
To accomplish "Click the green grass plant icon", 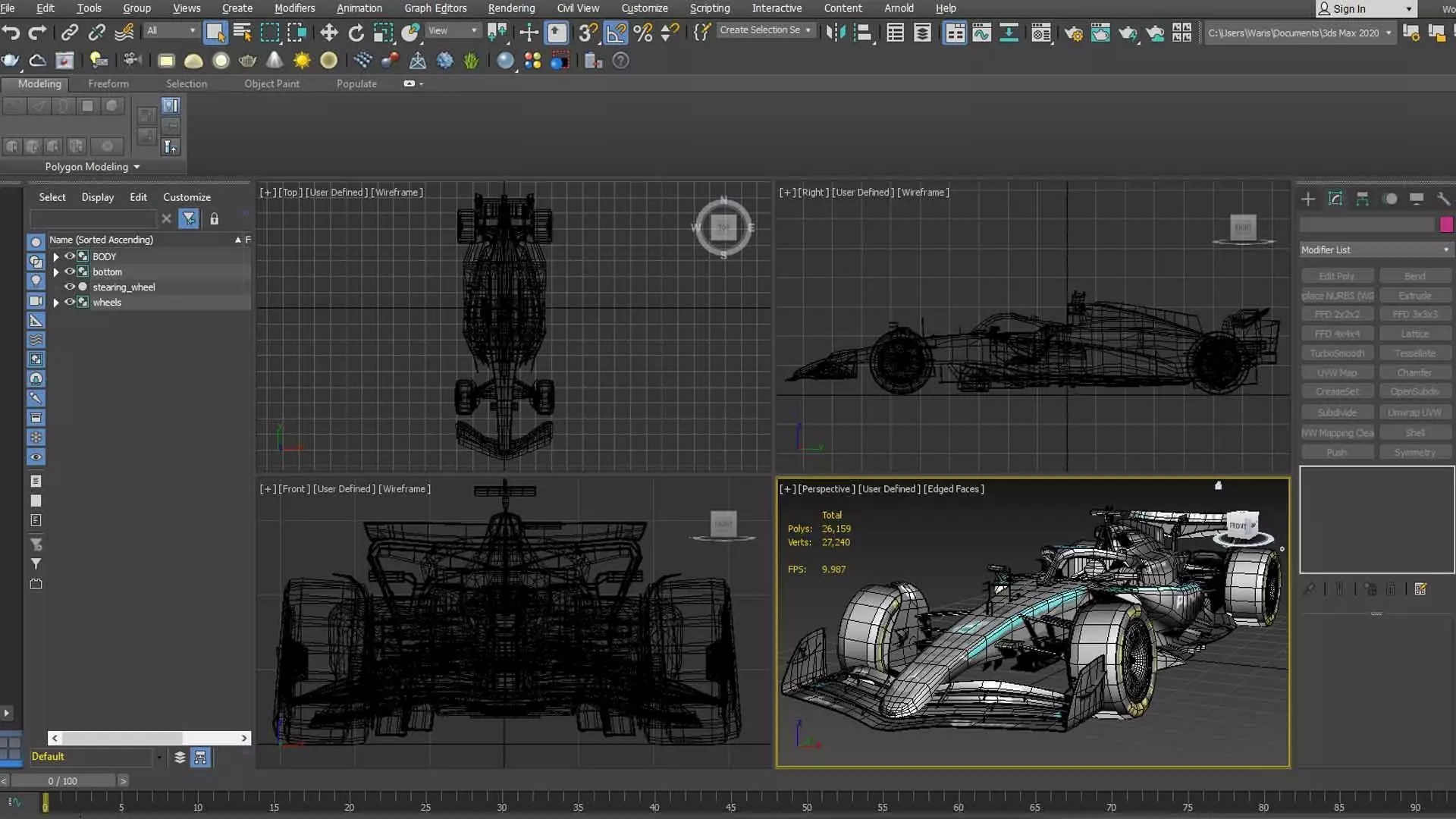I will coord(471,61).
